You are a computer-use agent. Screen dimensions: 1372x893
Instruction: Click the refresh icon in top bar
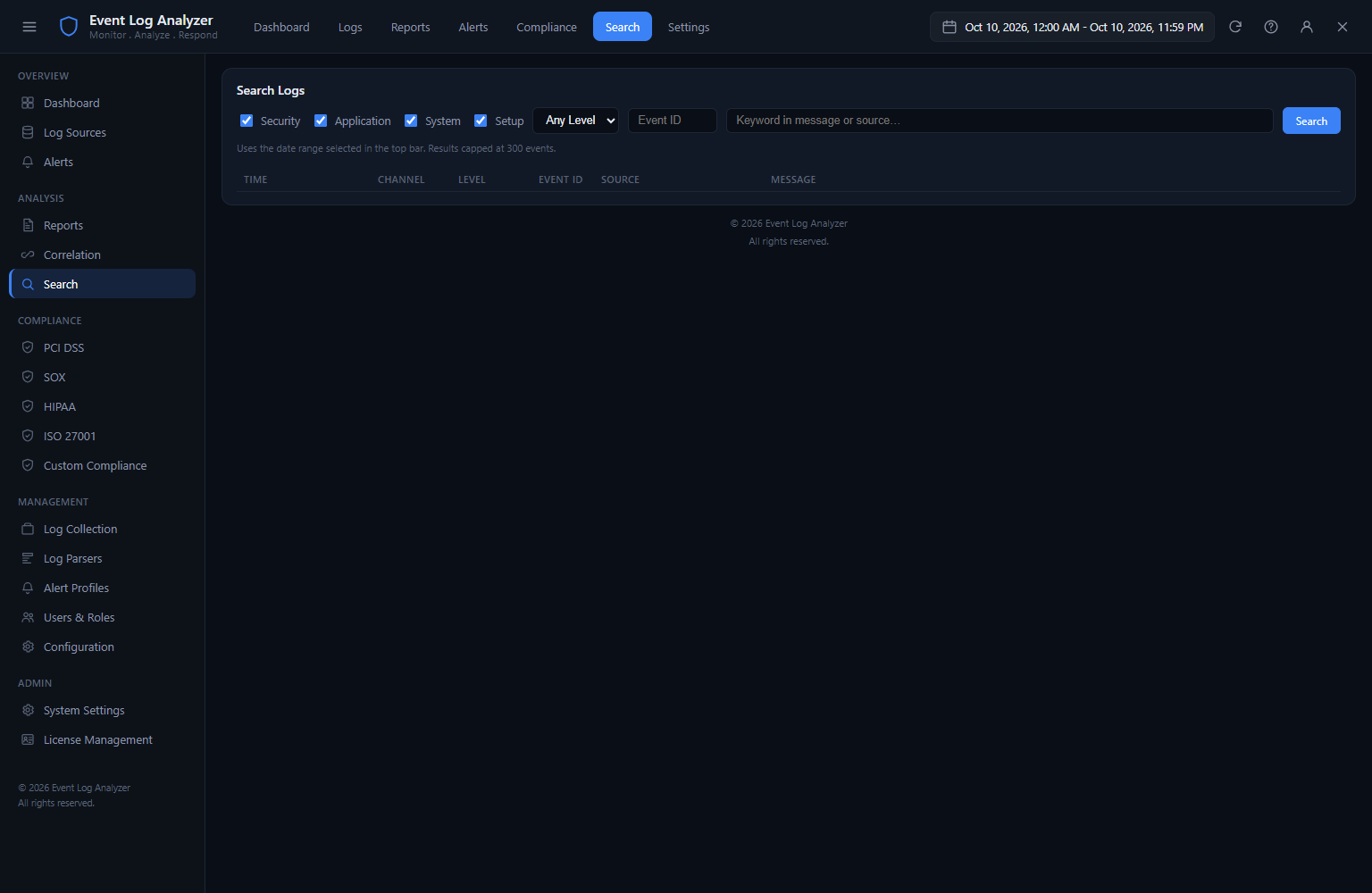1235,27
